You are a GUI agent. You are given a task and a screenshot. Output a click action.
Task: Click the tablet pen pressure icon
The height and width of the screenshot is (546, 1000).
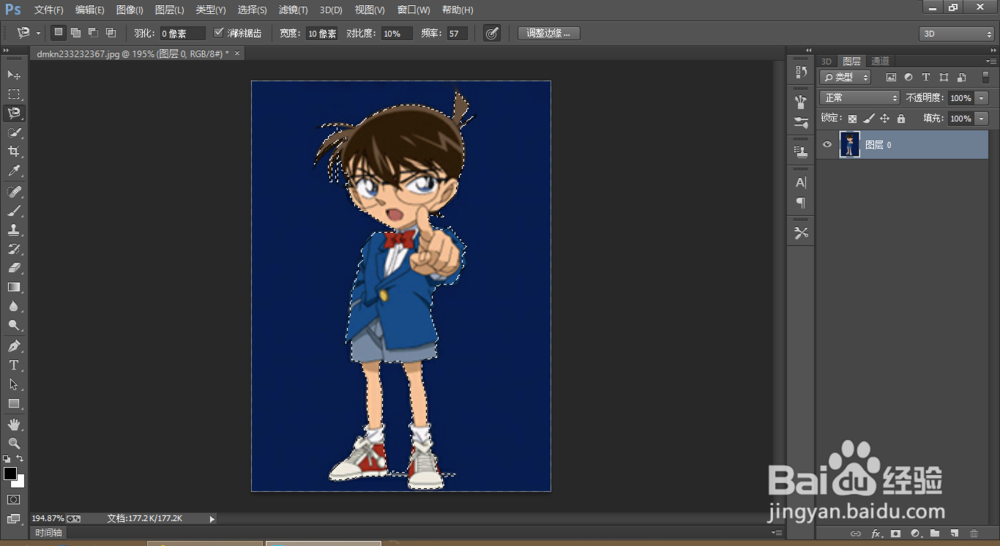[x=492, y=33]
